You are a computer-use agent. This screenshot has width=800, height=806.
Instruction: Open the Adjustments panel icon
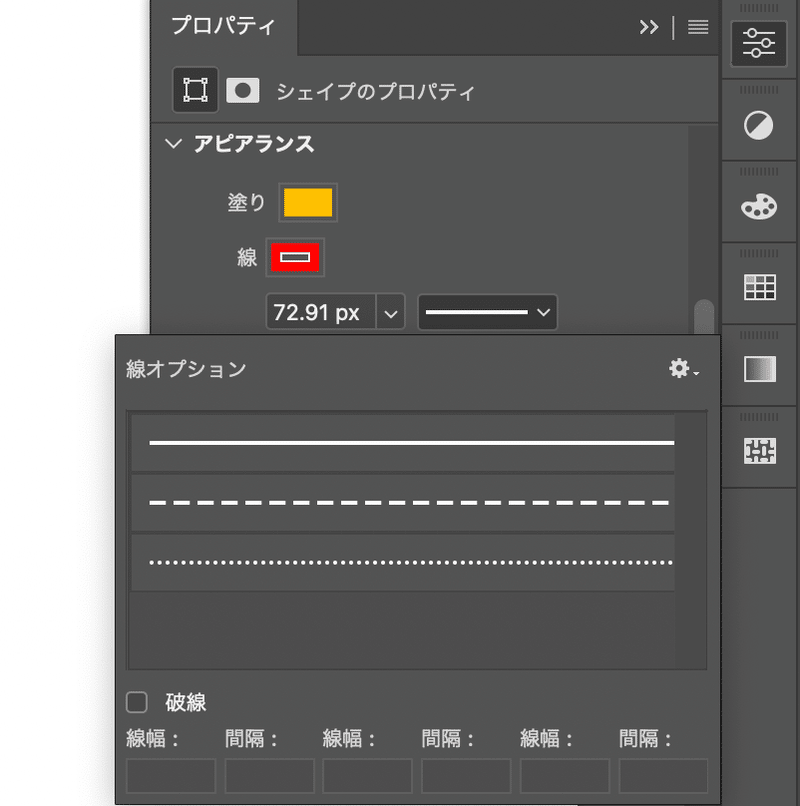759,125
